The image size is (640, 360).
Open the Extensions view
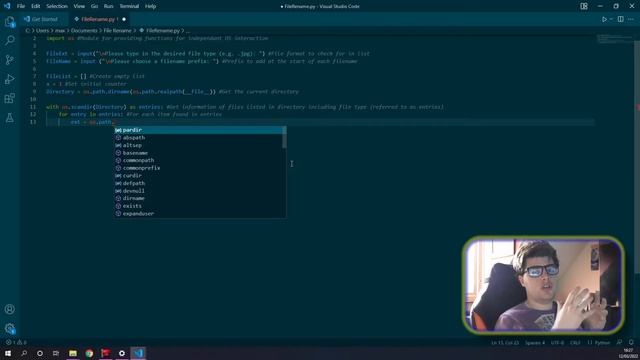[10, 98]
